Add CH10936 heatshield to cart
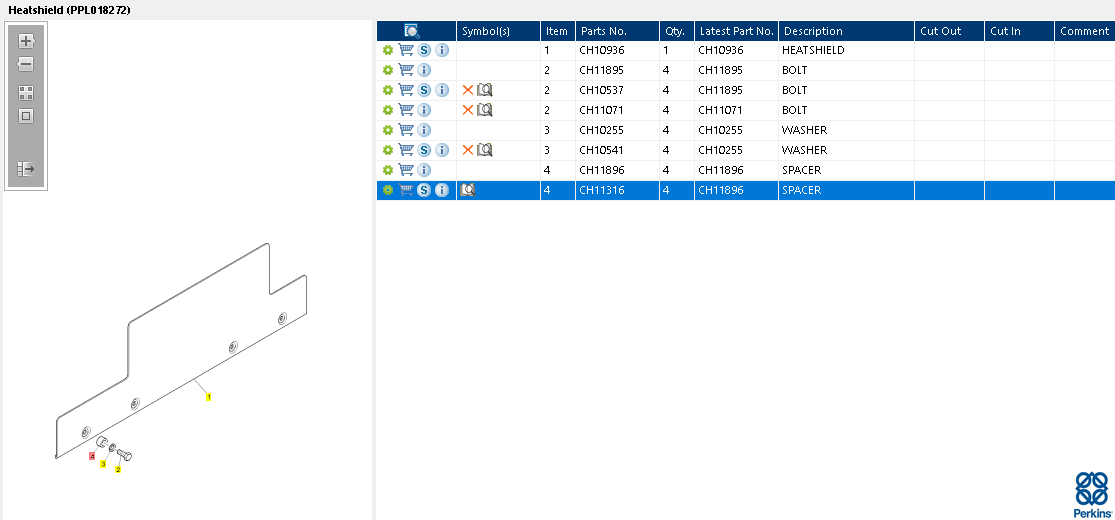 click(x=406, y=50)
